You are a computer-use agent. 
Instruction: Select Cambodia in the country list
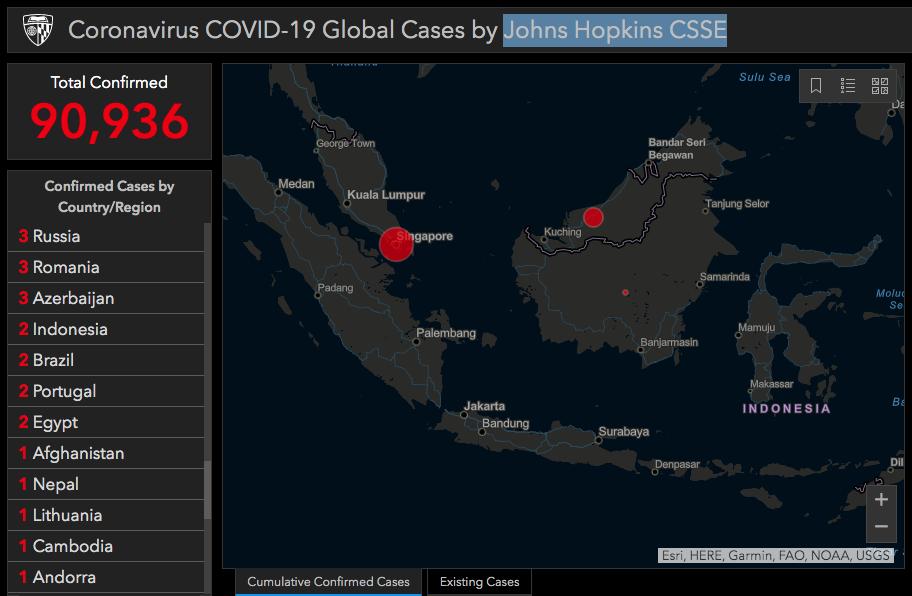(106, 546)
